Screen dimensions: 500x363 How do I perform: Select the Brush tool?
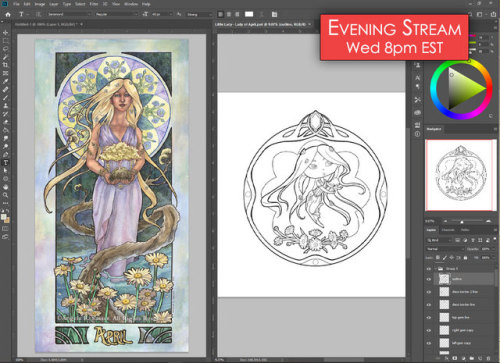coord(5,97)
